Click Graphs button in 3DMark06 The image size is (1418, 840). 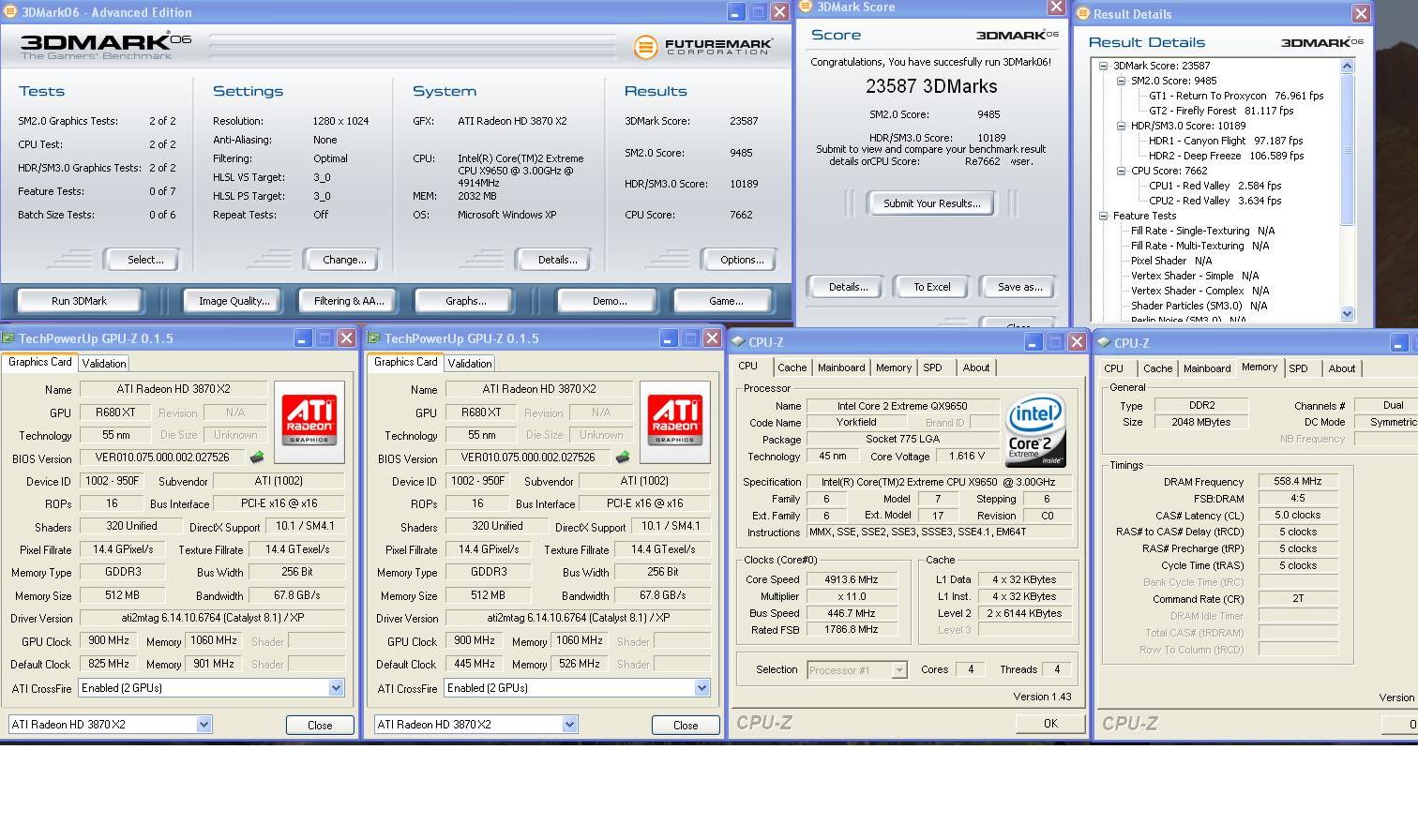(x=466, y=301)
